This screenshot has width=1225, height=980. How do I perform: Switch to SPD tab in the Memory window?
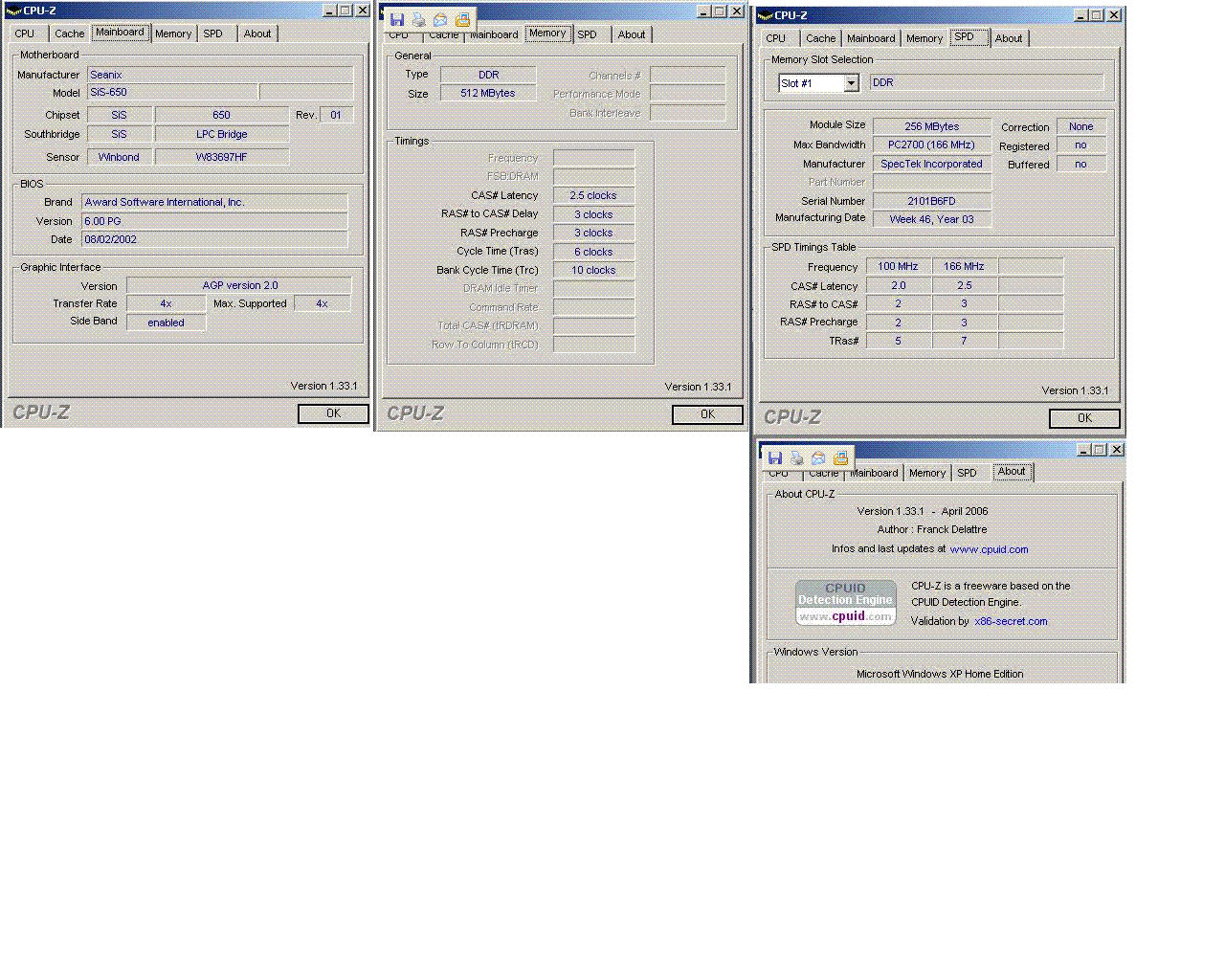click(588, 34)
